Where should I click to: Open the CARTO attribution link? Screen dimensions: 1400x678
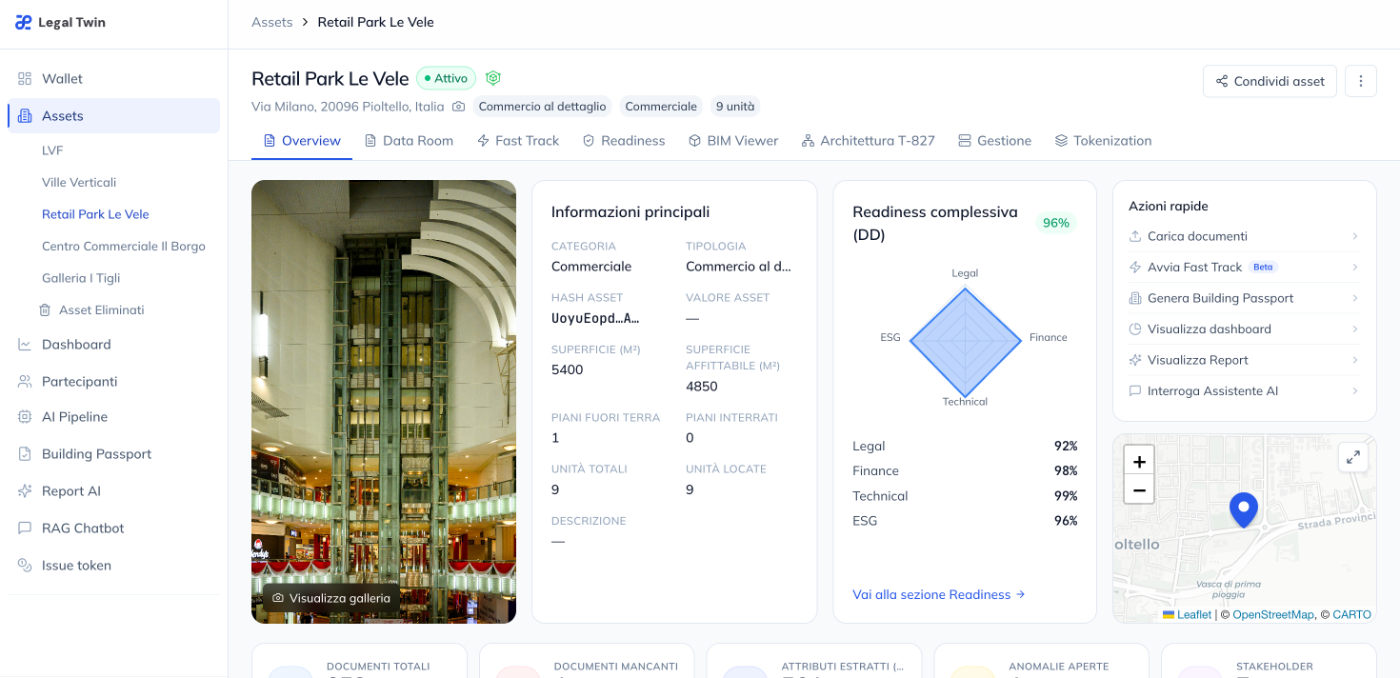tap(1352, 615)
